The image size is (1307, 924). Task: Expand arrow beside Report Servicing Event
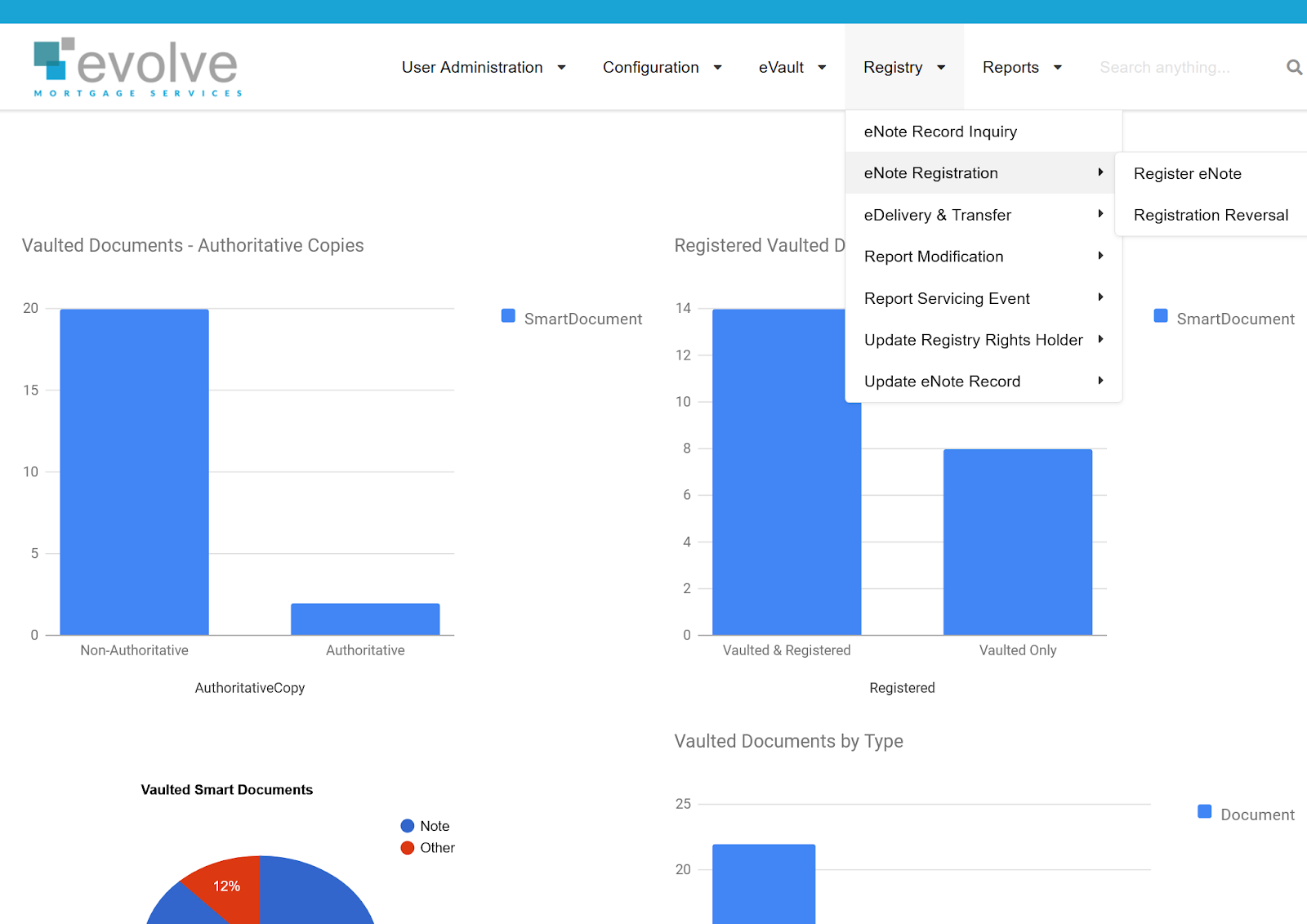tap(1101, 297)
